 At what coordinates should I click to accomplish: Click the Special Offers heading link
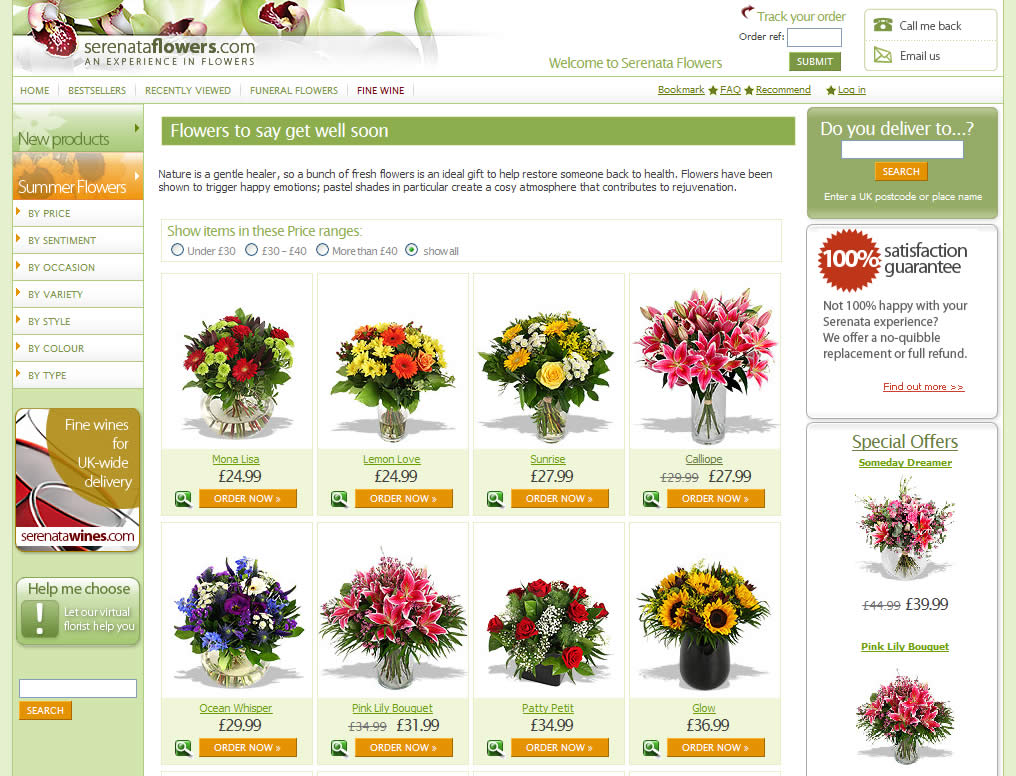coord(905,442)
